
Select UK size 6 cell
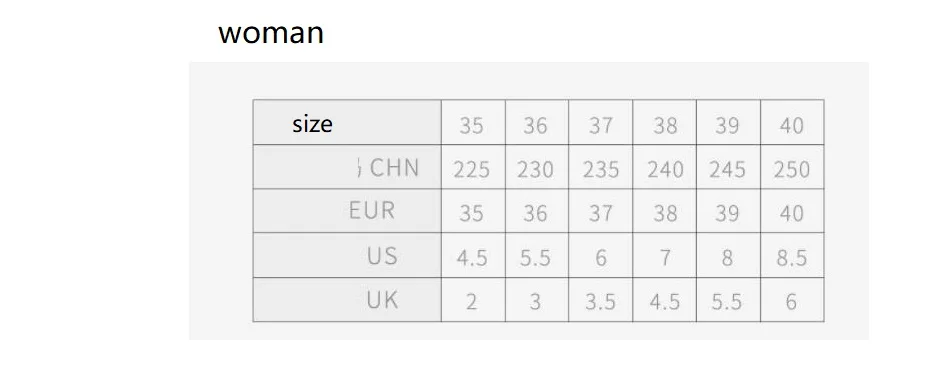point(792,302)
